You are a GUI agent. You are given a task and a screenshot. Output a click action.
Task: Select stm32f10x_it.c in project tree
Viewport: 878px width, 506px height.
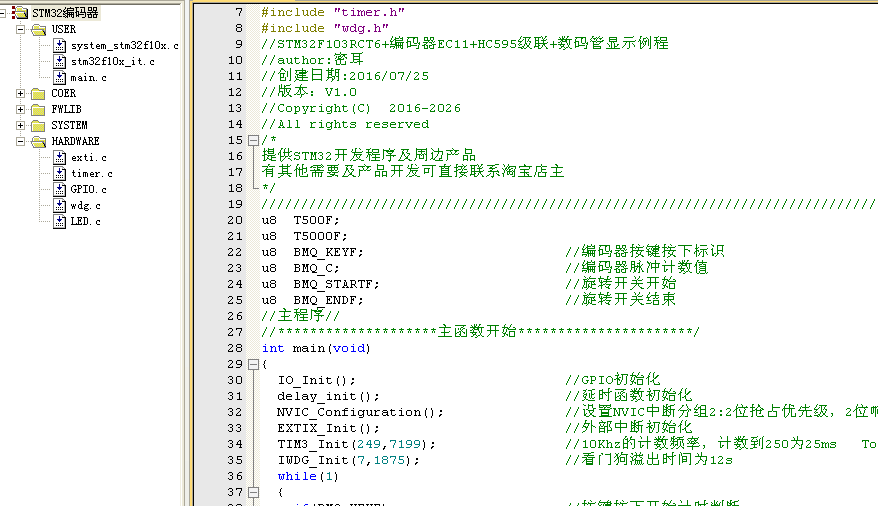pyautogui.click(x=113, y=62)
